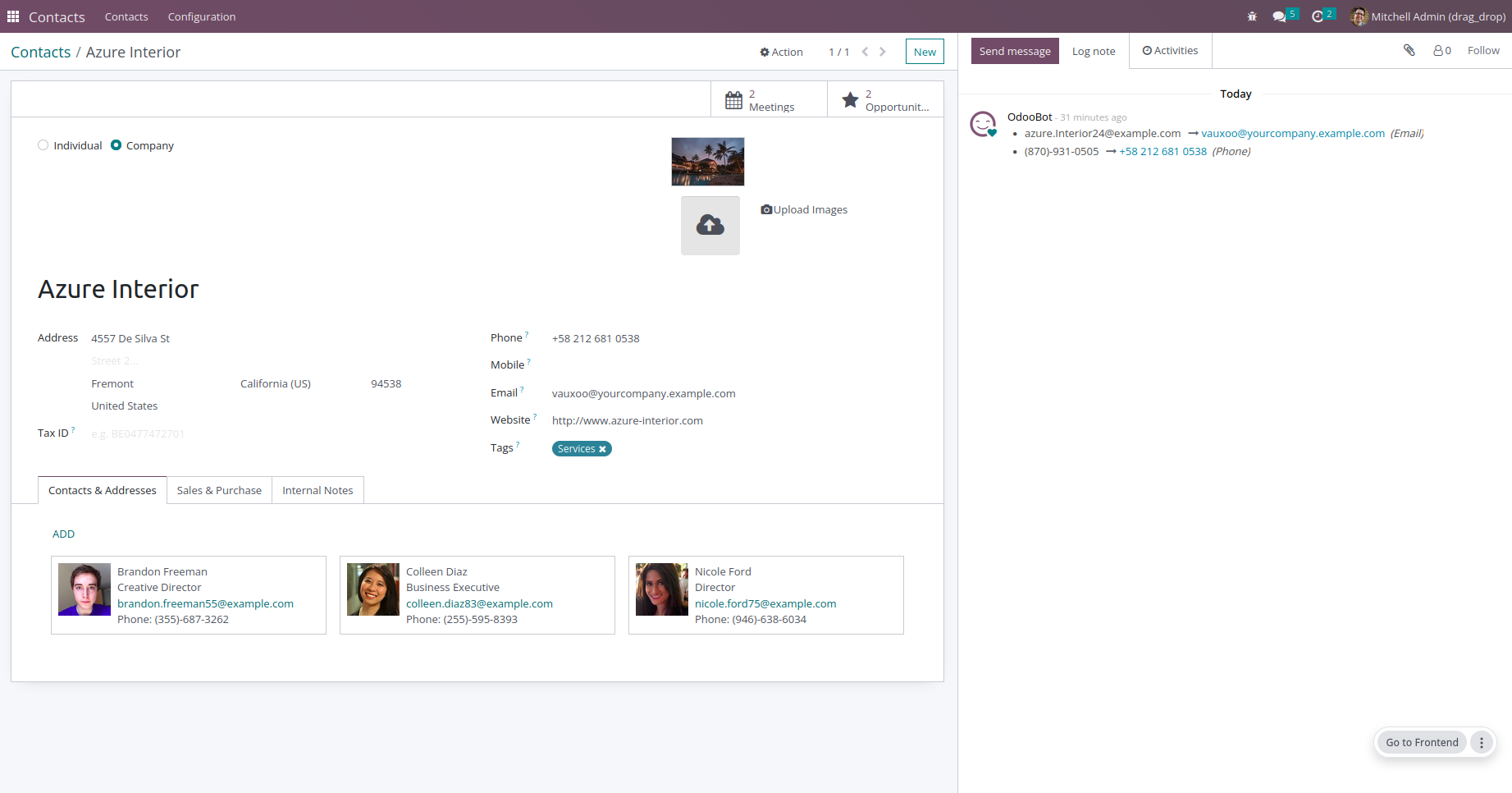This screenshot has width=1512, height=793.
Task: Click the Contacts breadcrumb link
Action: [x=41, y=52]
